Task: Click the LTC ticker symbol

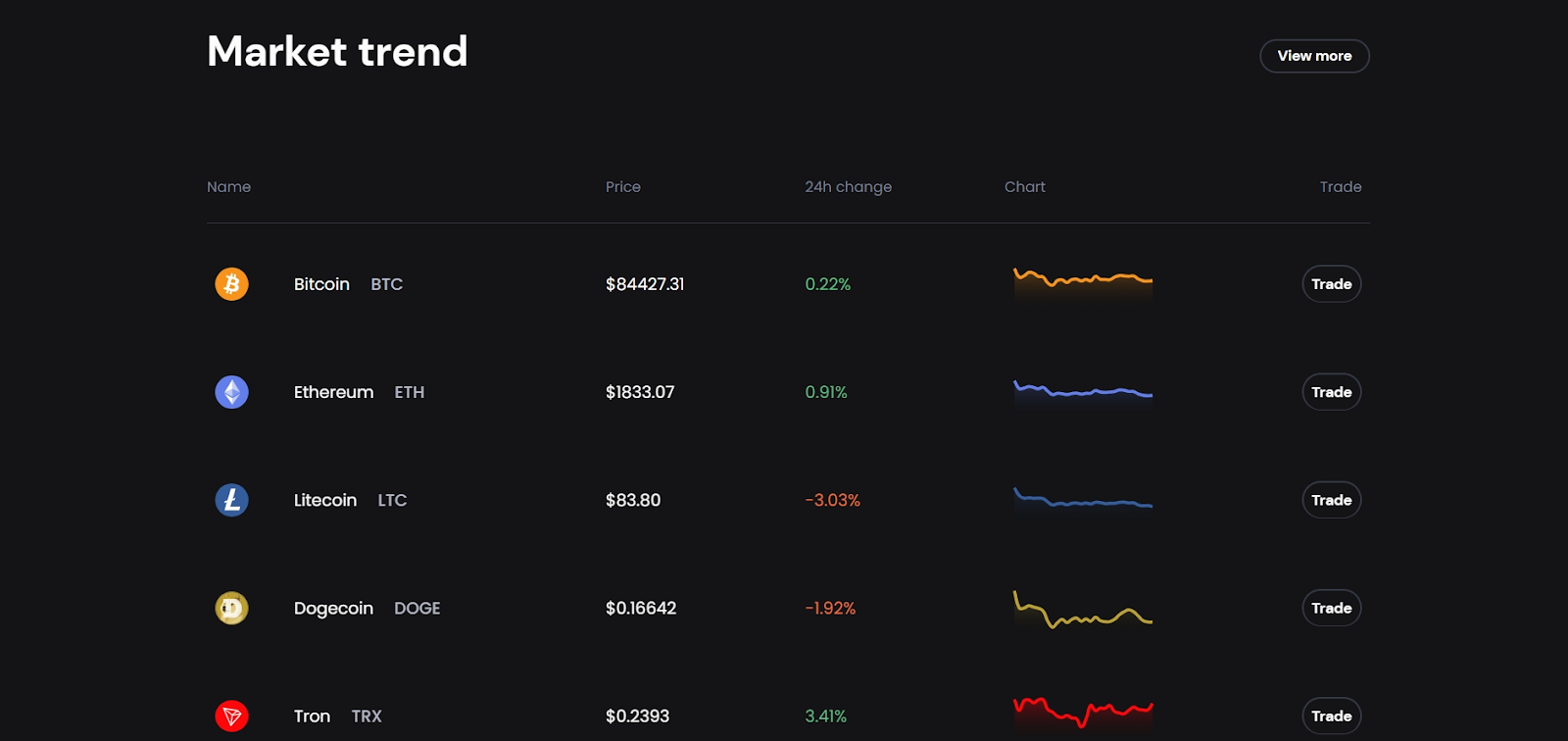Action: pyautogui.click(x=392, y=500)
